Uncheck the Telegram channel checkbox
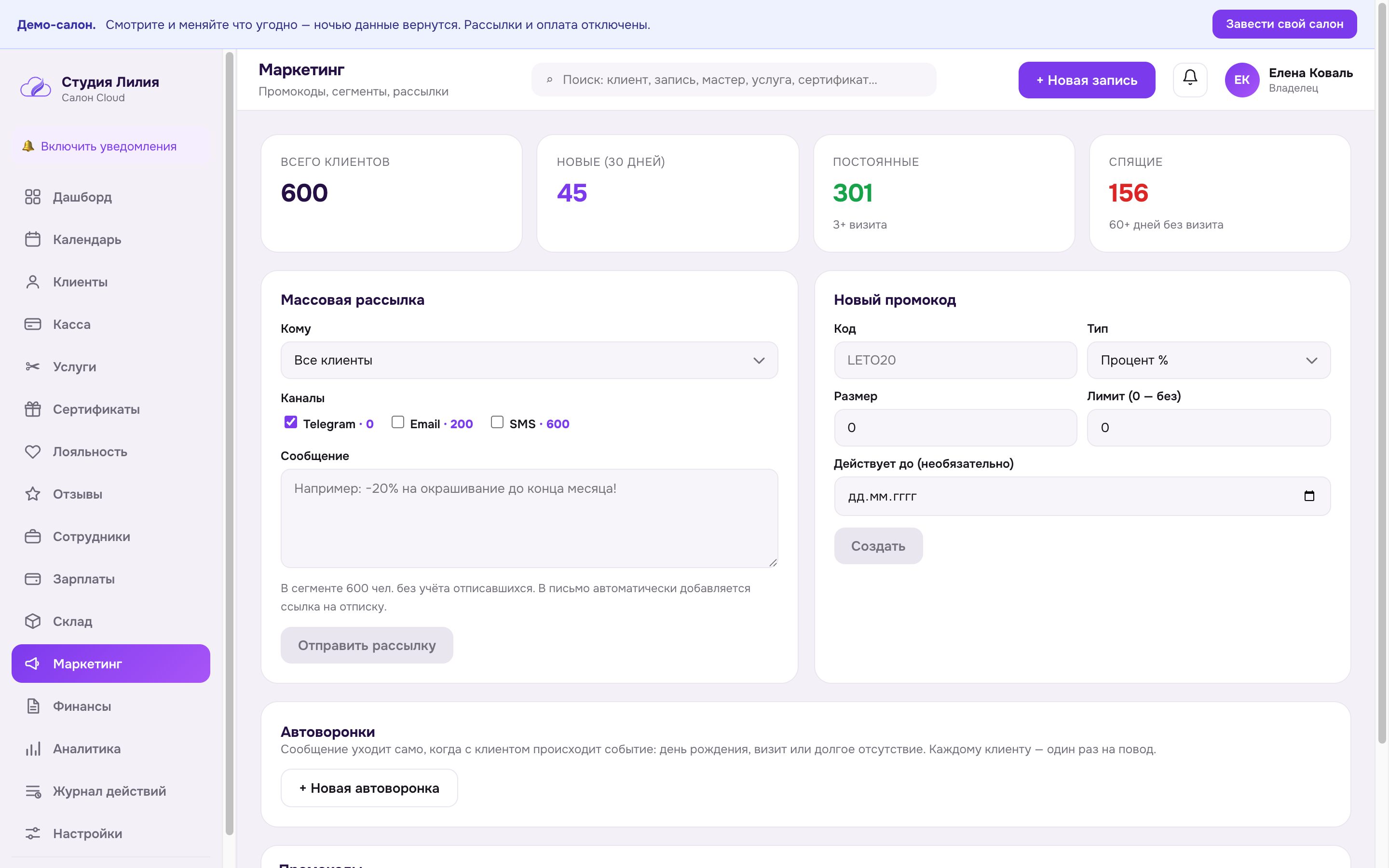The height and width of the screenshot is (868, 1389). pos(291,422)
